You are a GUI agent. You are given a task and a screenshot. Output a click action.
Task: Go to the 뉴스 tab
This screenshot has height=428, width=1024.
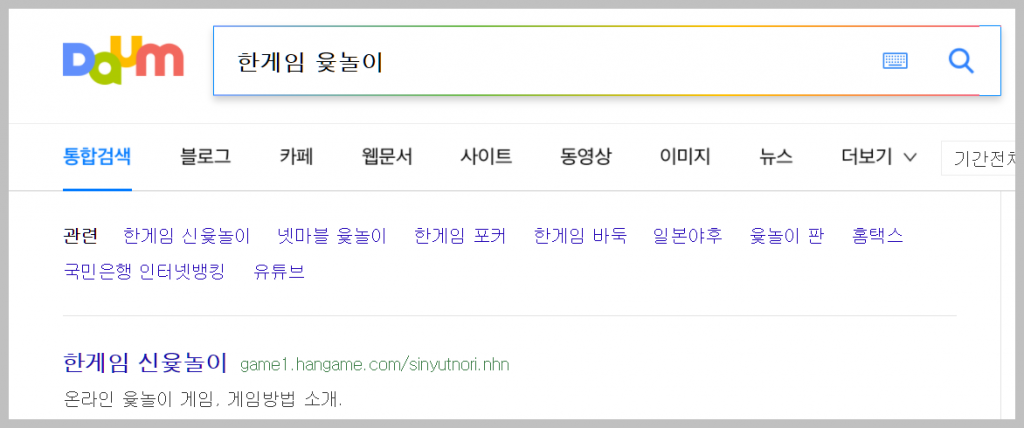pyautogui.click(x=776, y=157)
